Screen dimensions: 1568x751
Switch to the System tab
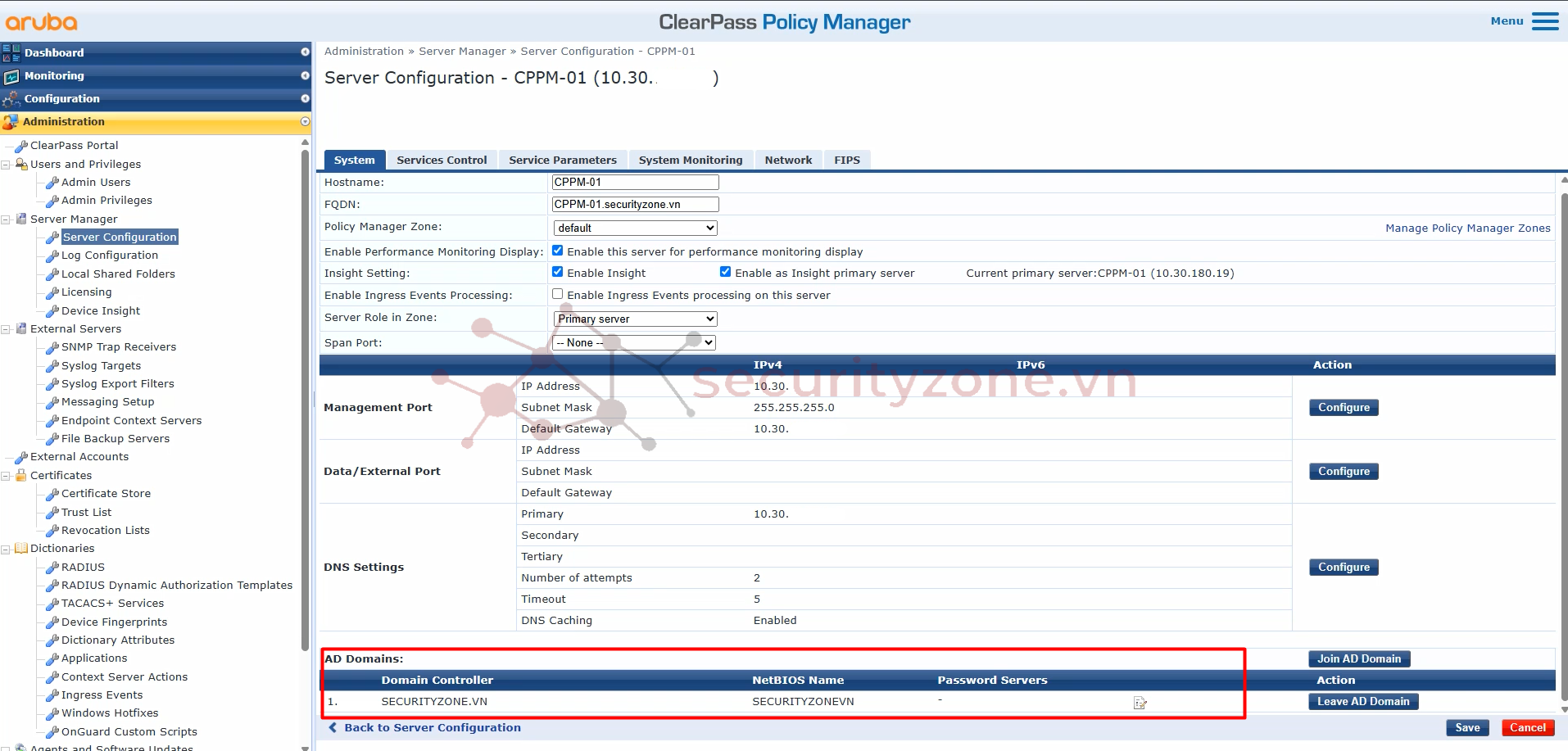coord(354,160)
